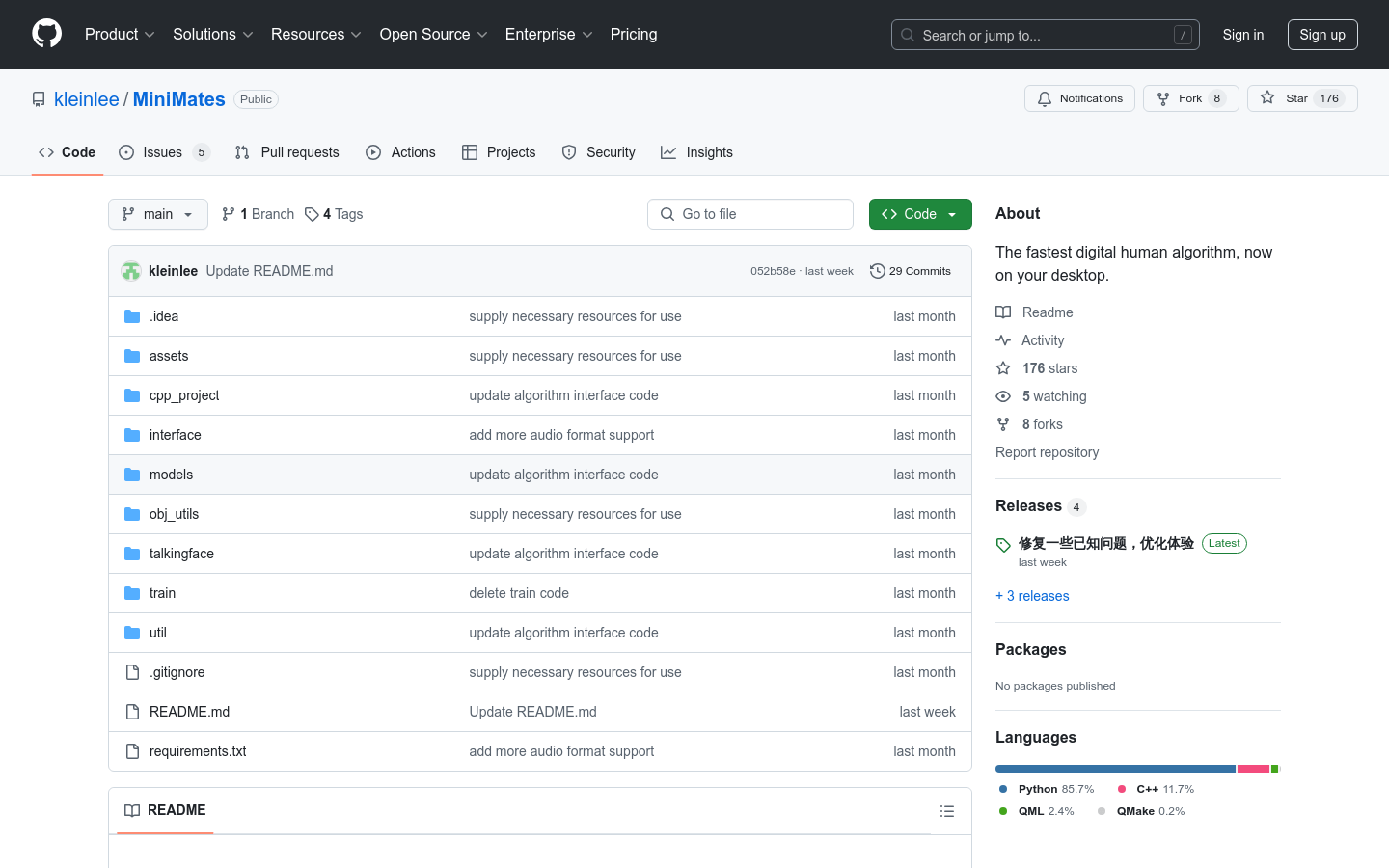Click the Go to file input
The image size is (1389, 868).
[750, 214]
